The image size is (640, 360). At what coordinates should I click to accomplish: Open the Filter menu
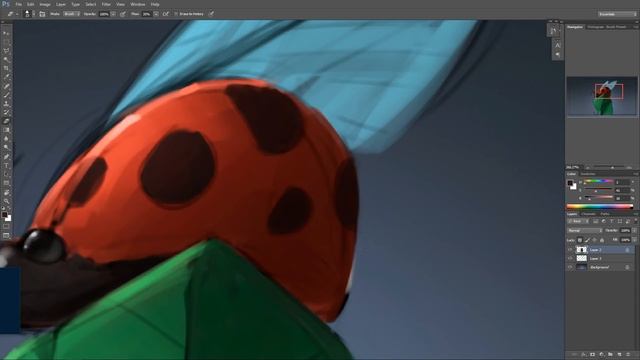(x=106, y=4)
